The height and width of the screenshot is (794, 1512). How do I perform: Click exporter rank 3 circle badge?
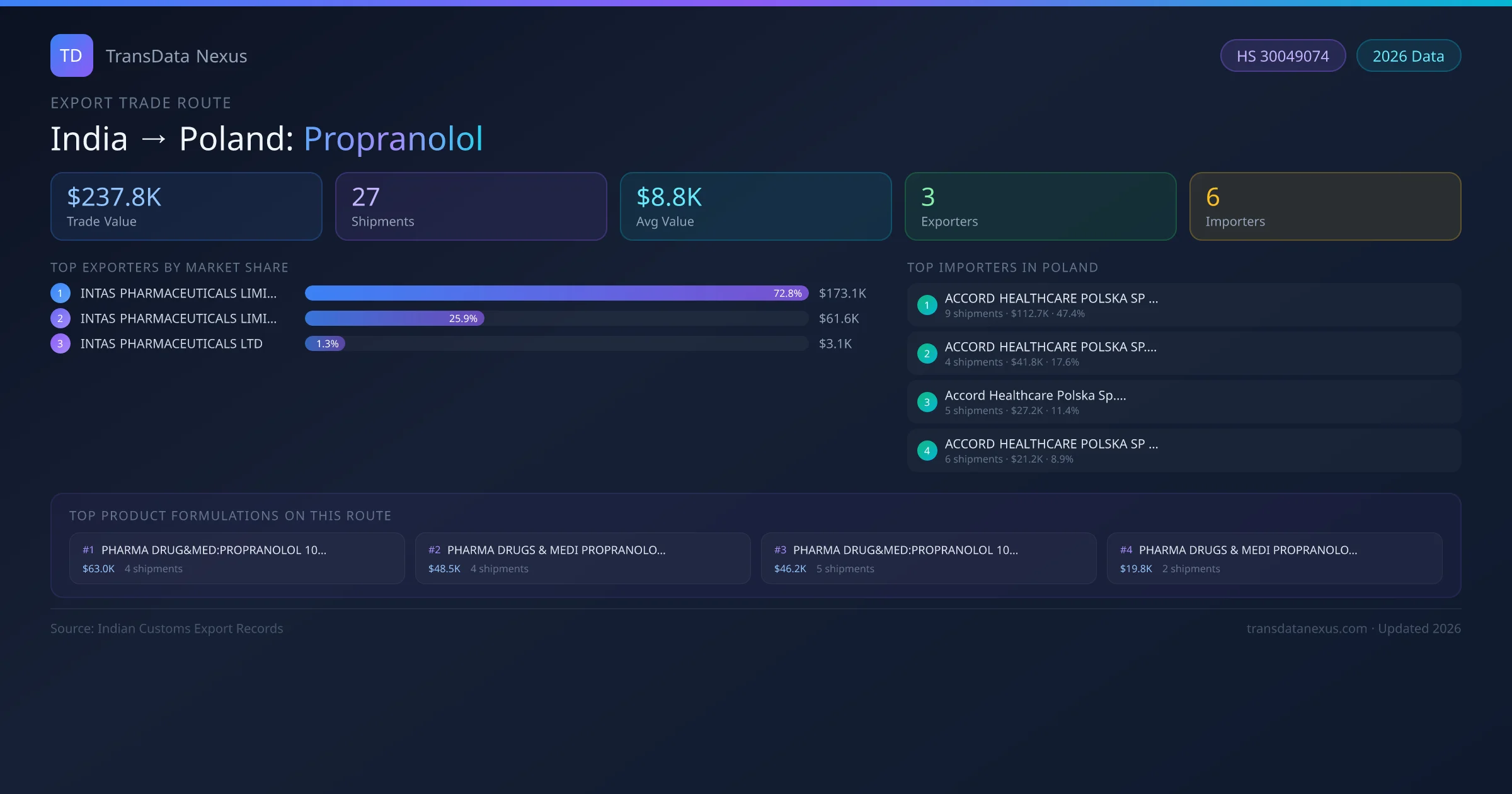[x=60, y=343]
